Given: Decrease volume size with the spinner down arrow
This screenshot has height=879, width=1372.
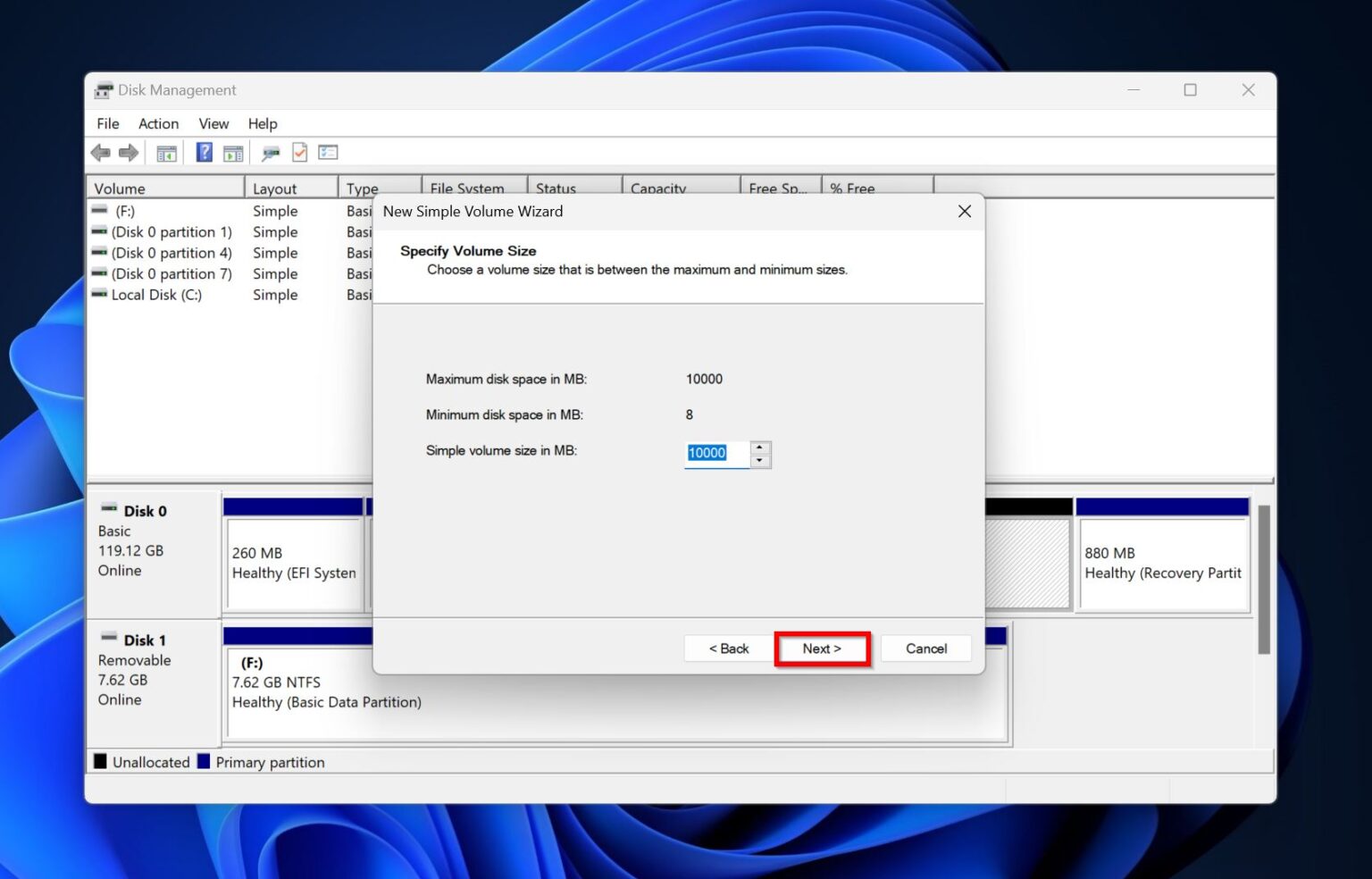Looking at the screenshot, I should 760,460.
